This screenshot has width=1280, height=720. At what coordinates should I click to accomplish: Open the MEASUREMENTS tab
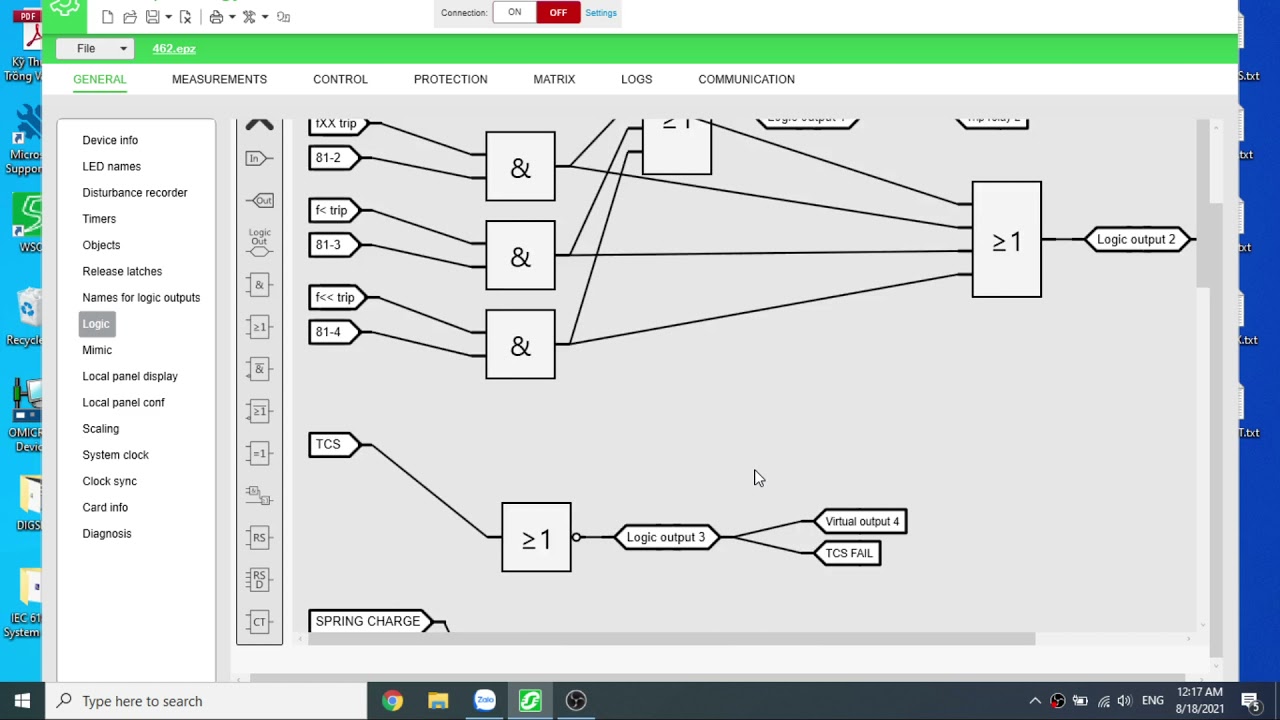[x=219, y=79]
